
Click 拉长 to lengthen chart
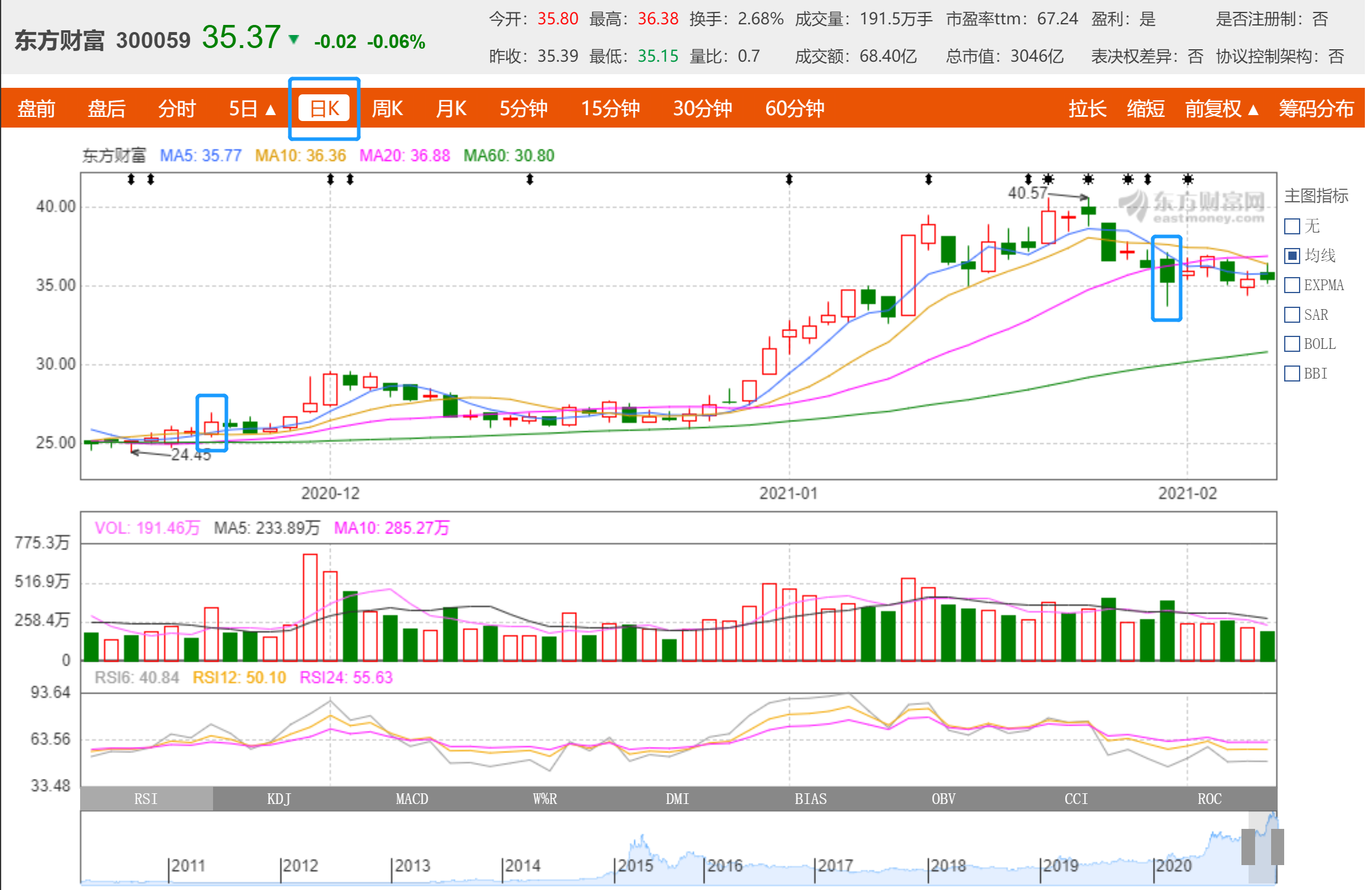coord(1087,109)
